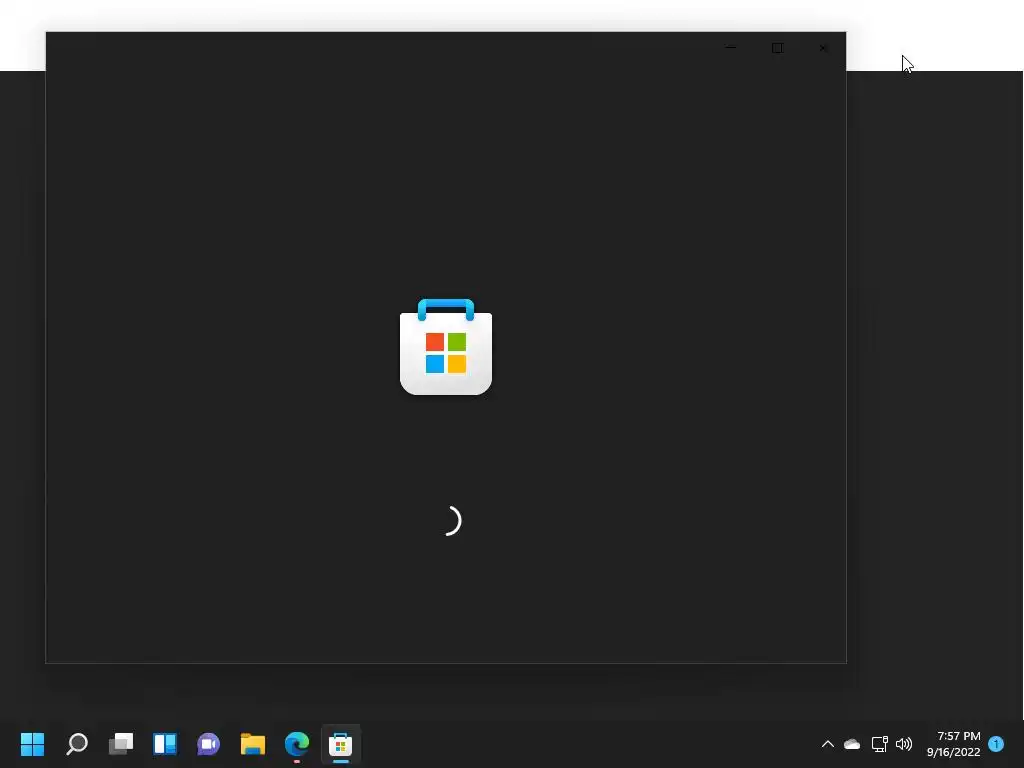Click the Microsoft Store splash logo
1024x768 pixels.
446,347
